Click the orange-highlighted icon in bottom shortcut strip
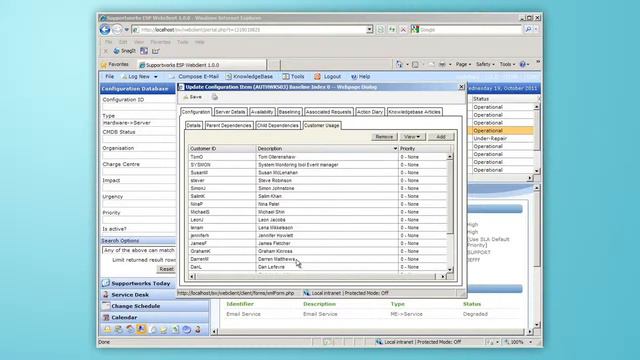The image size is (640, 360). [141, 329]
